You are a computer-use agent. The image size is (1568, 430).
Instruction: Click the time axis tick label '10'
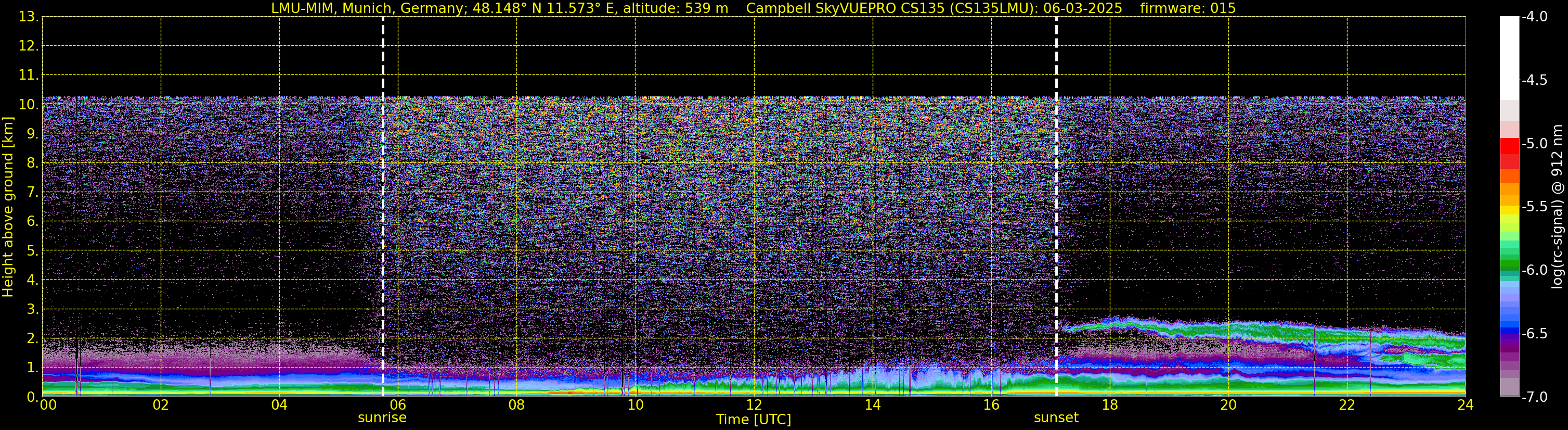tap(636, 405)
